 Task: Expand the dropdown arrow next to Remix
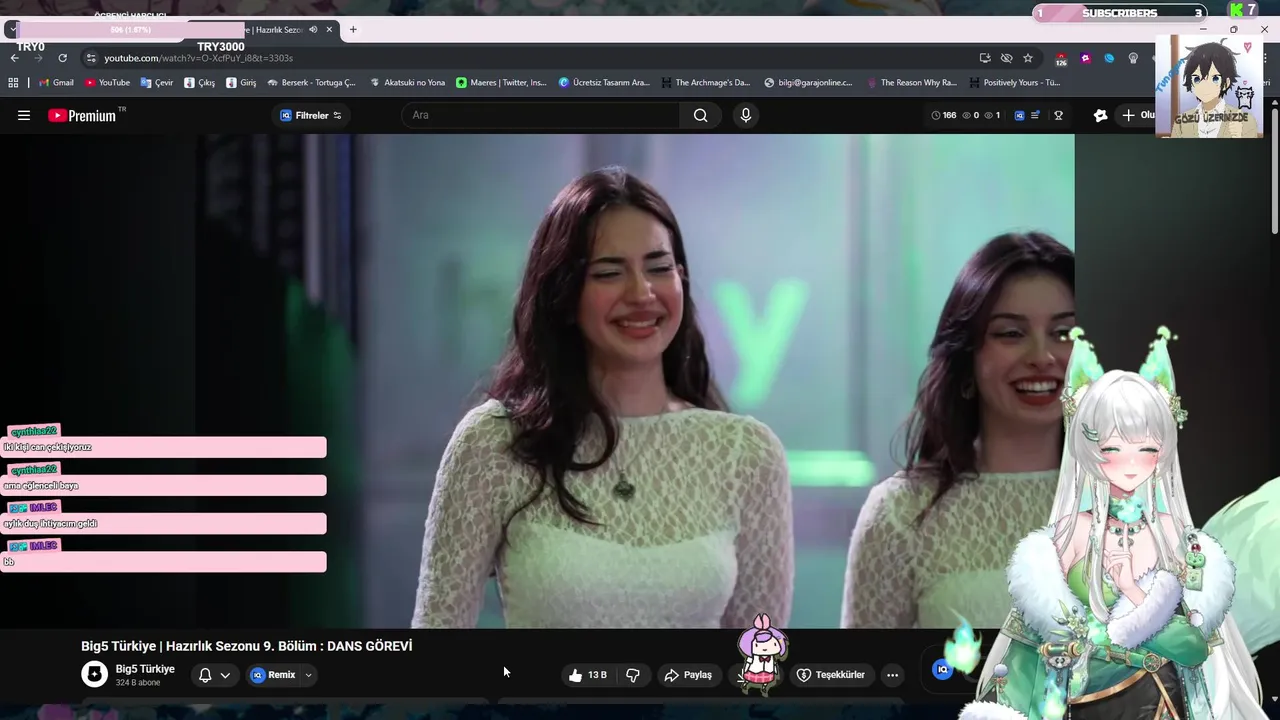(308, 675)
